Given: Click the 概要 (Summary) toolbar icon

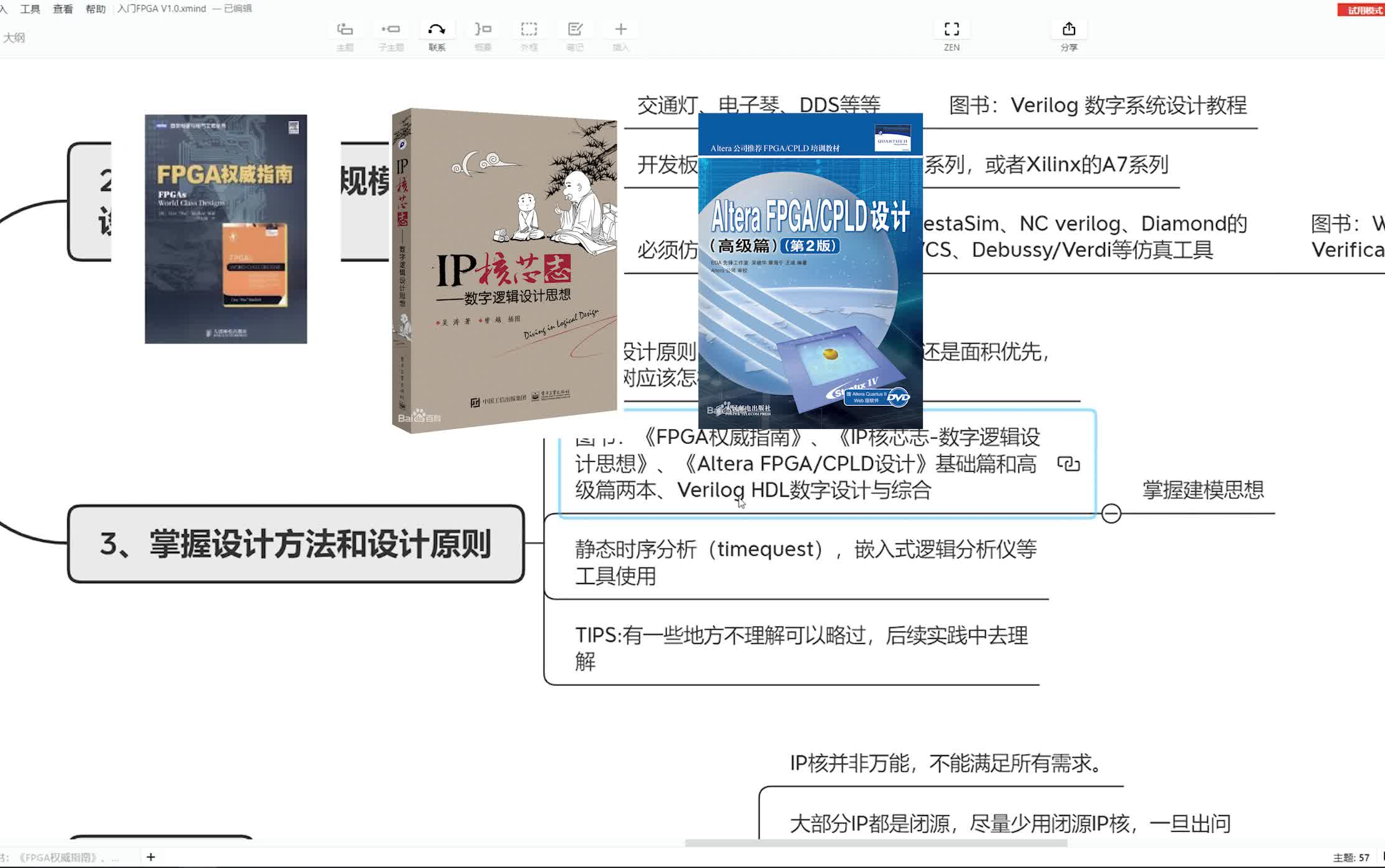Looking at the screenshot, I should click(483, 29).
